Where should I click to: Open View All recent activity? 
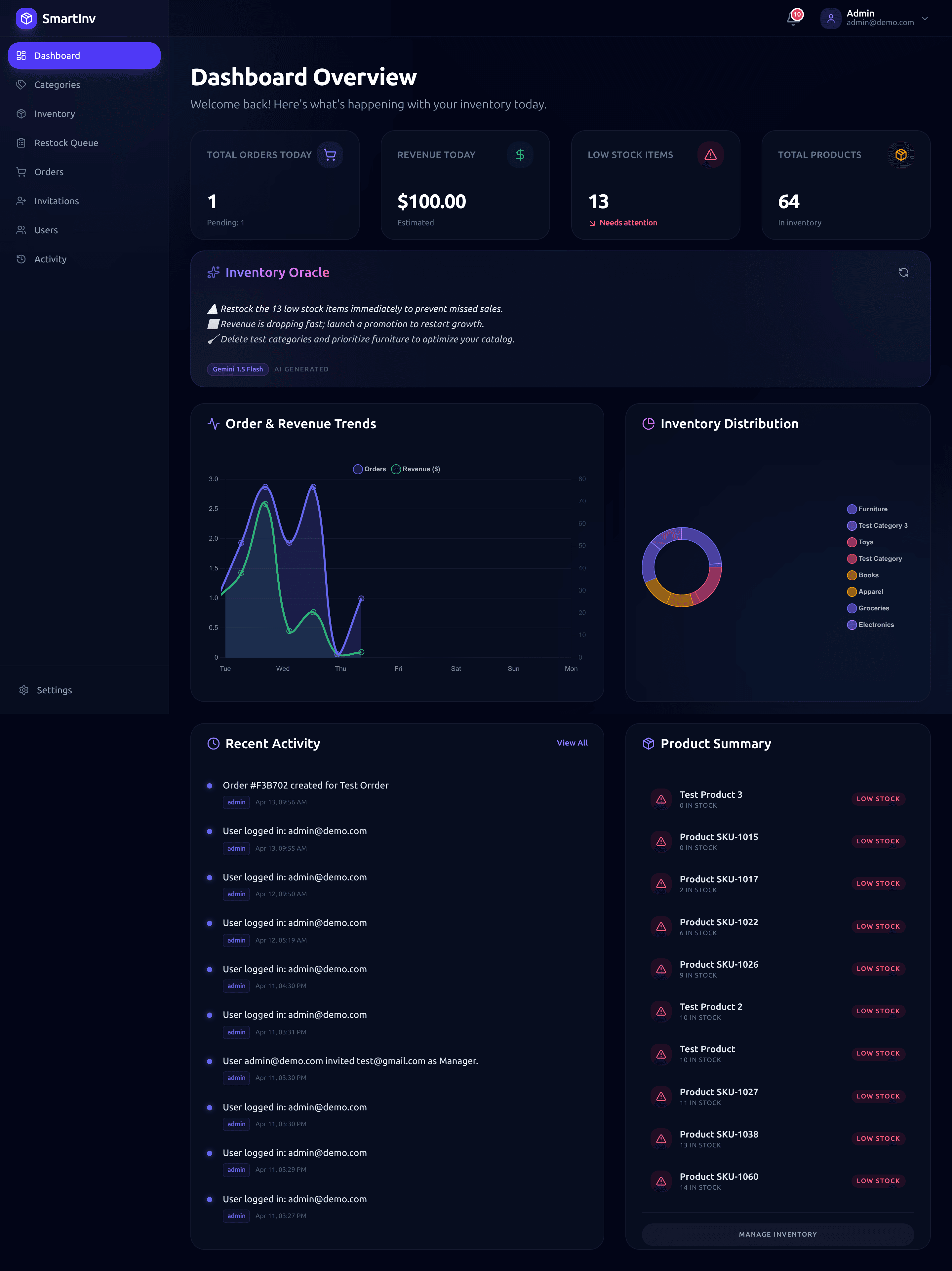point(572,743)
